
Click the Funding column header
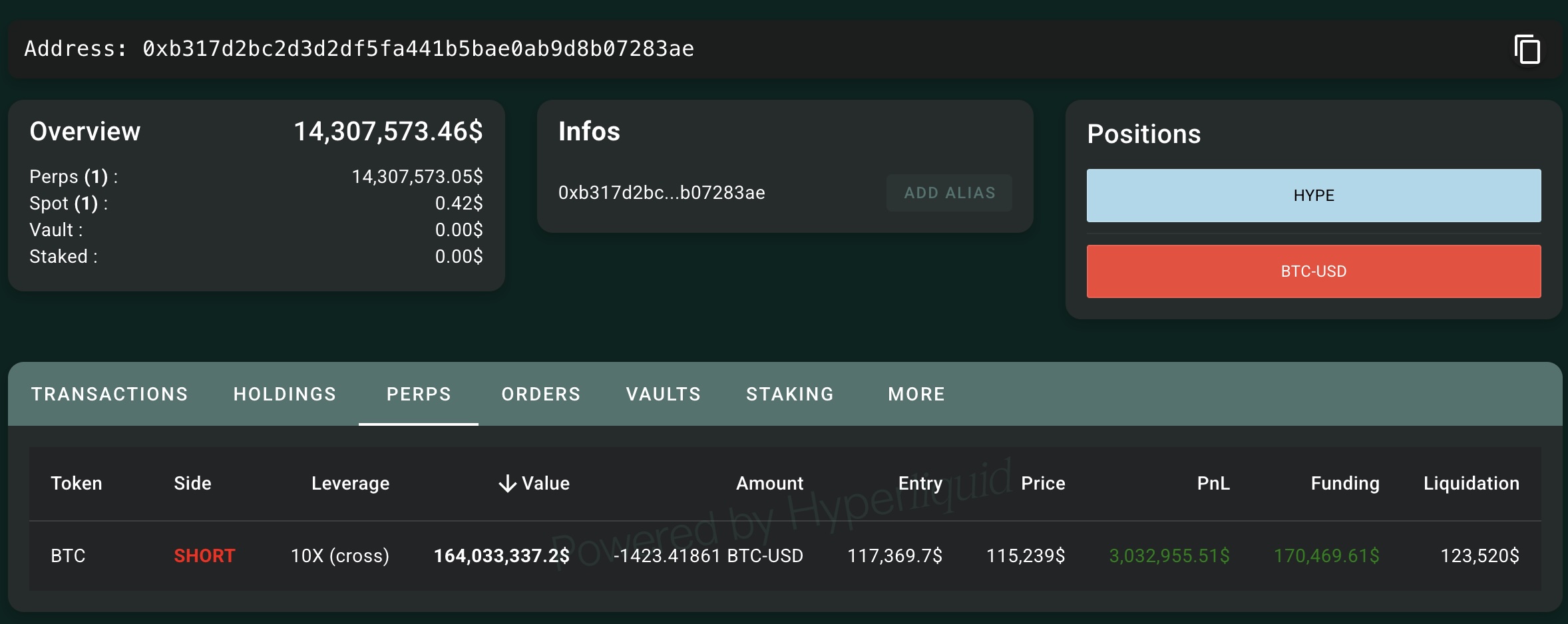pos(1344,483)
